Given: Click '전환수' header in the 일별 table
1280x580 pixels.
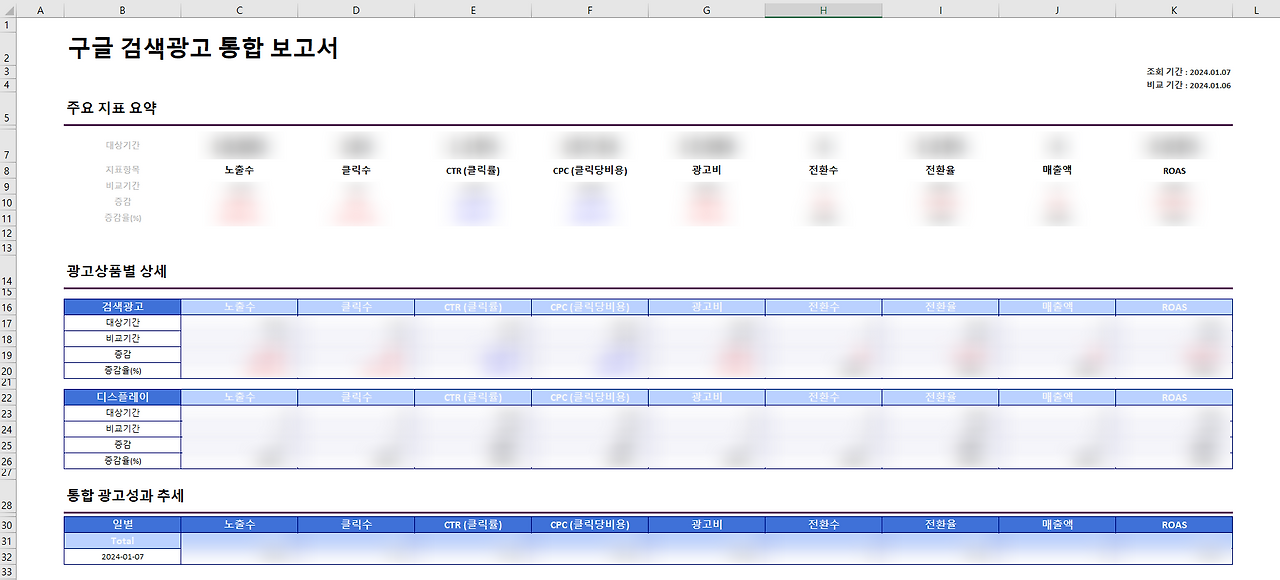Looking at the screenshot, I should pyautogui.click(x=823, y=525).
